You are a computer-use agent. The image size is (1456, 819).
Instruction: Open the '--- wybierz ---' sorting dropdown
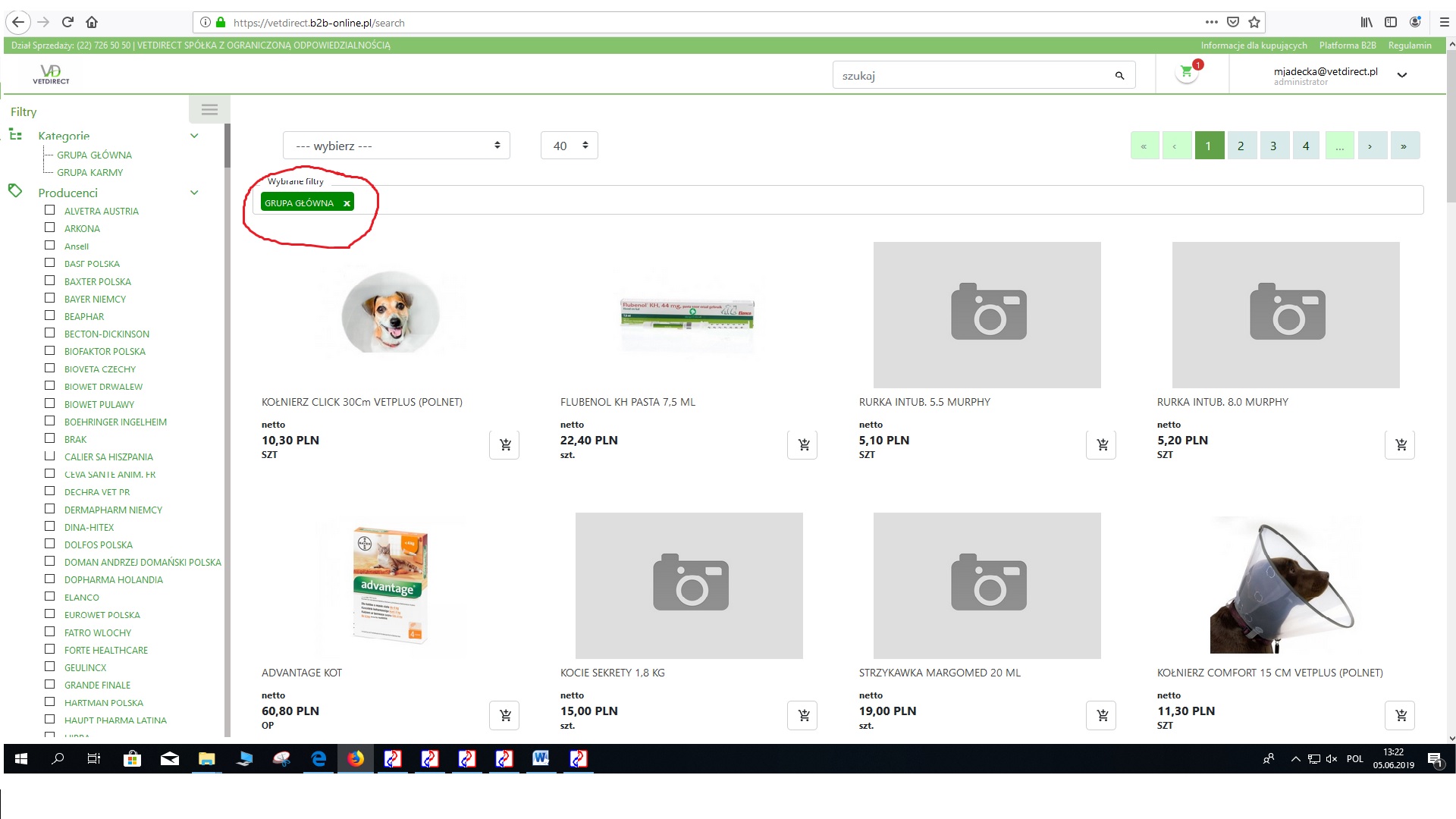396,146
